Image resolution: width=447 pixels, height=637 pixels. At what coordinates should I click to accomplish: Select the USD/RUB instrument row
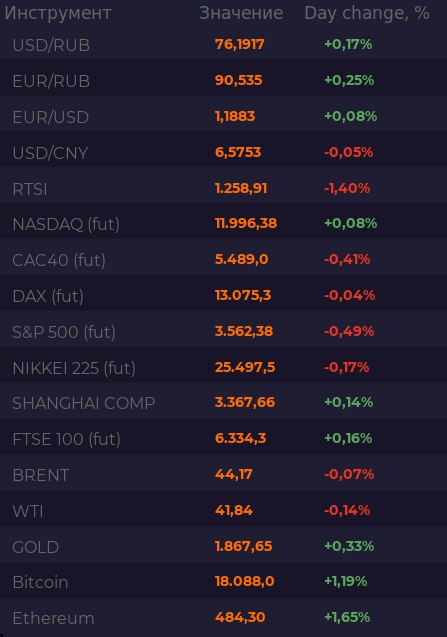tap(224, 44)
